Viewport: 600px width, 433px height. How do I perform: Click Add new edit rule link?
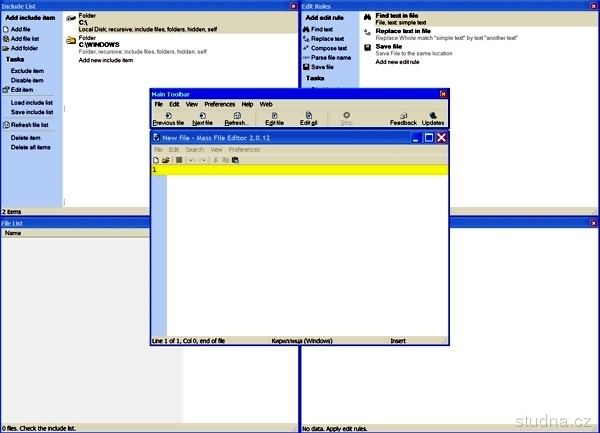[397, 62]
